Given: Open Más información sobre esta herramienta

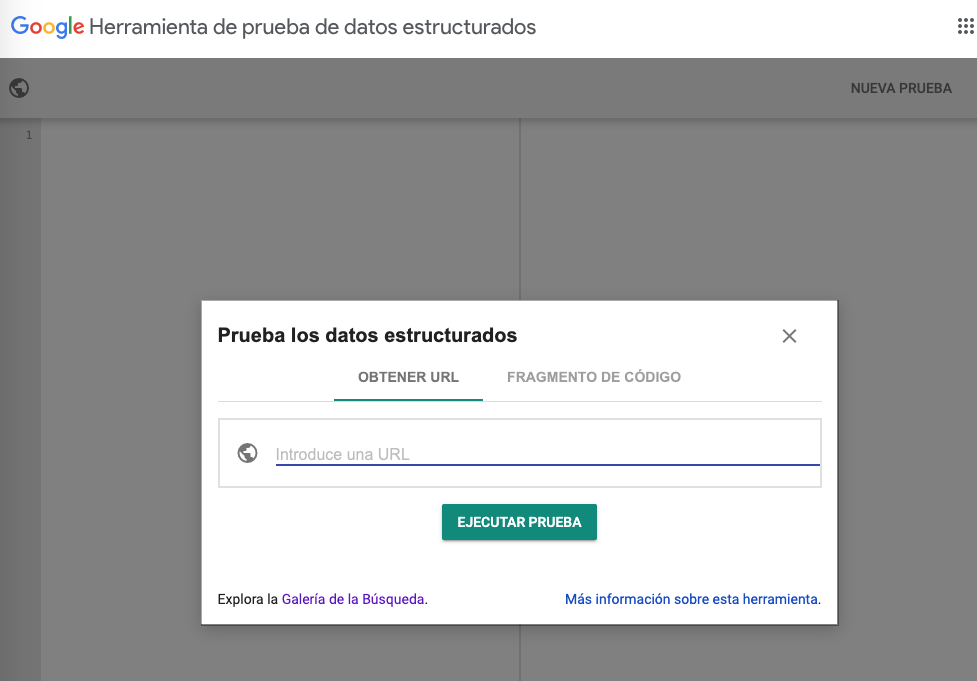Looking at the screenshot, I should click(x=692, y=599).
